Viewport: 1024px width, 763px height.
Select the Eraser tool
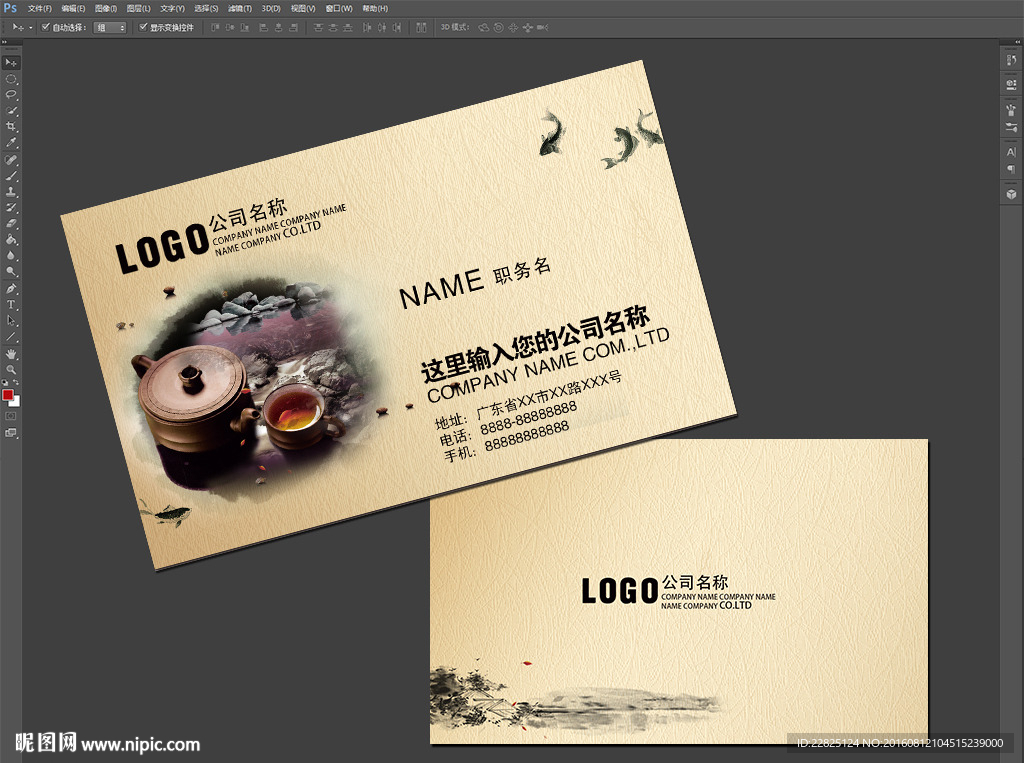(x=11, y=224)
